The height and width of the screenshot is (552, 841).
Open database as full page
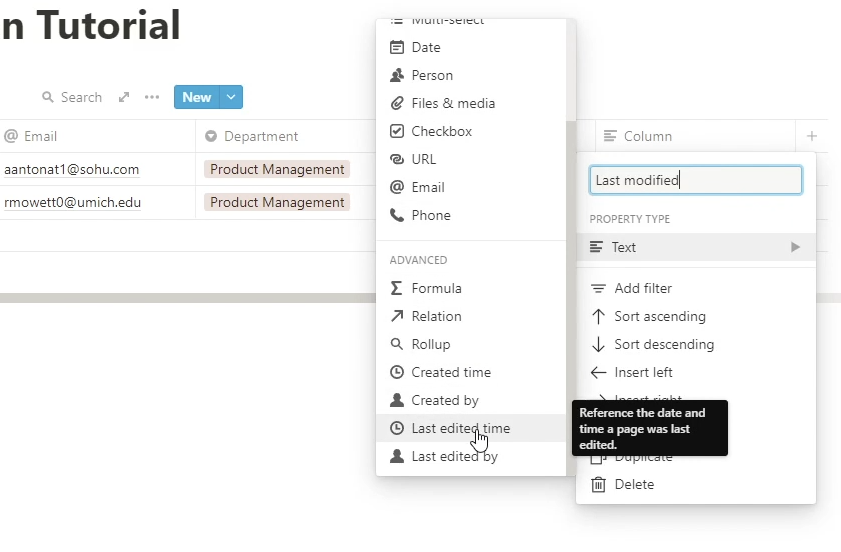(x=124, y=97)
